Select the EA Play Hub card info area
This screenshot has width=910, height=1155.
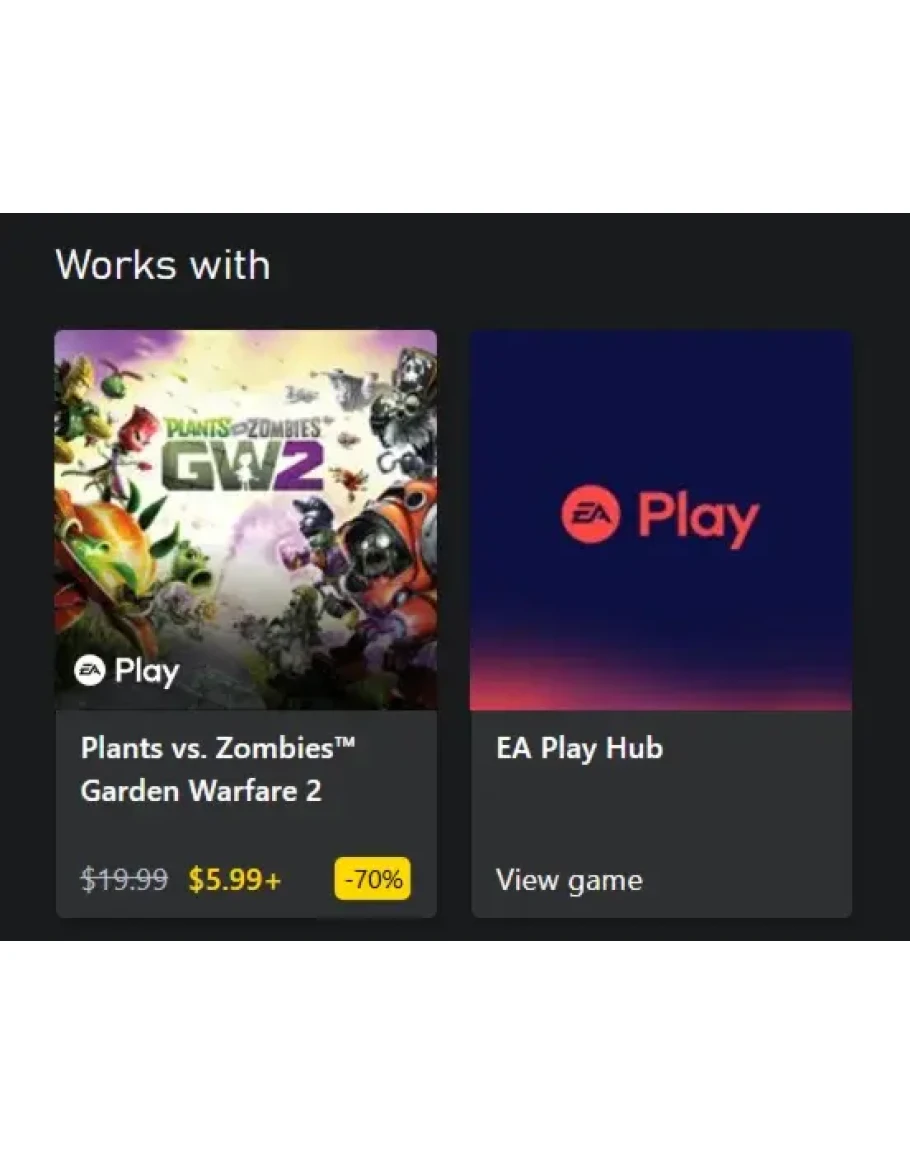(x=661, y=814)
